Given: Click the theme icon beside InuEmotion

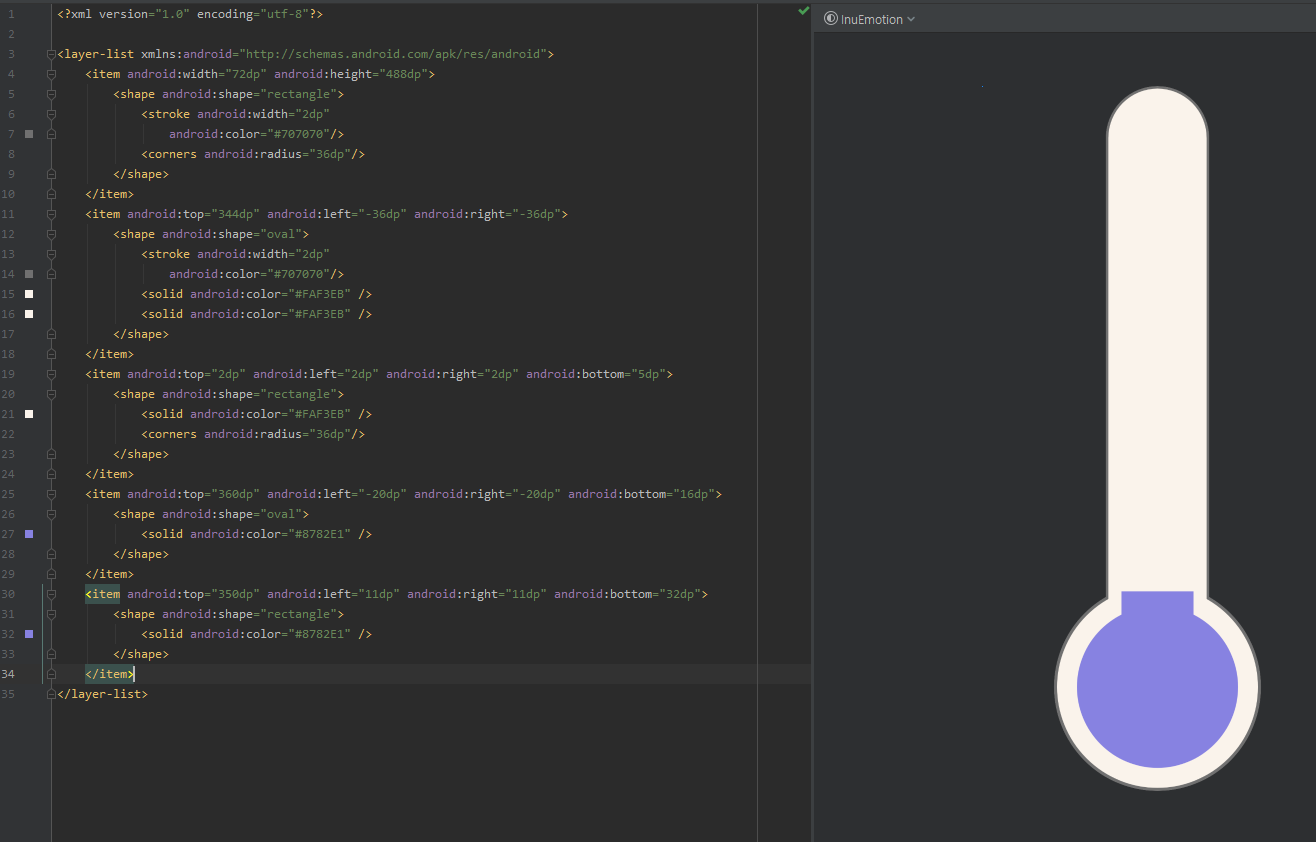Looking at the screenshot, I should tap(831, 19).
